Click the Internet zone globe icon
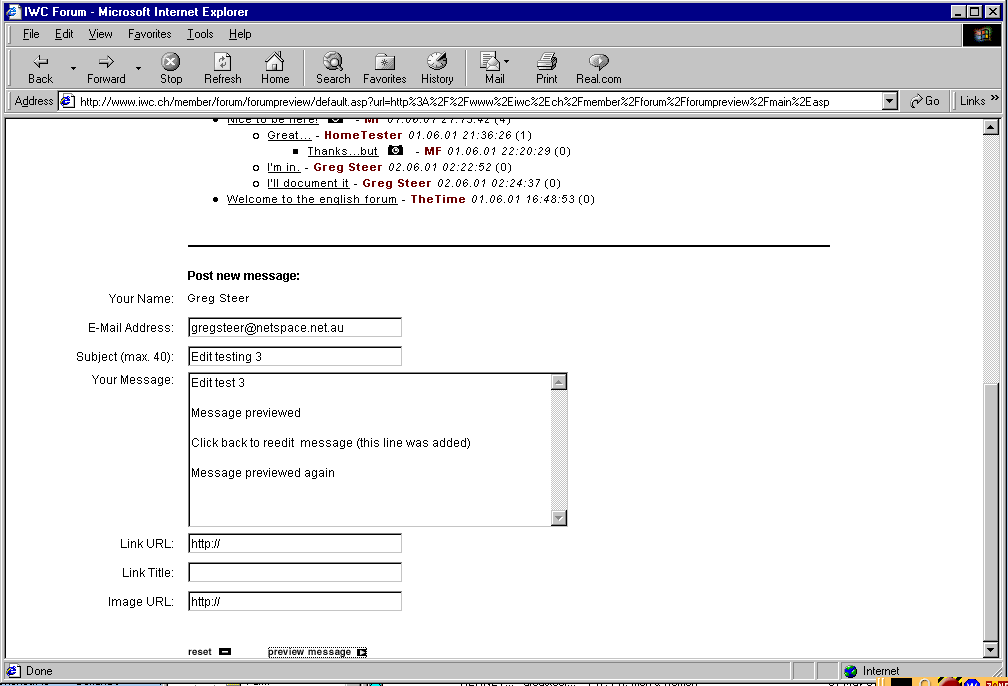Viewport: 1008px width, 686px height. pyautogui.click(x=850, y=671)
